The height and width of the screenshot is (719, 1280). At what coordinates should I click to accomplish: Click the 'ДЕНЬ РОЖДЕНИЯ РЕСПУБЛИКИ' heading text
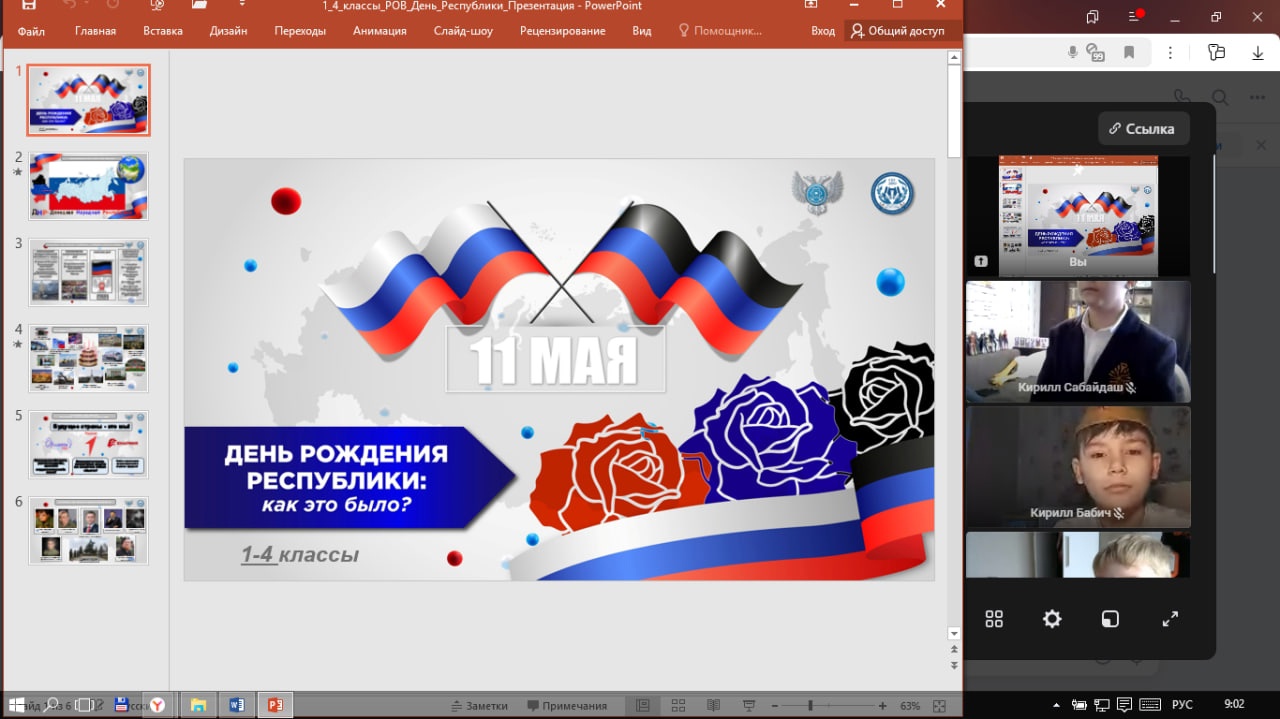pos(336,466)
